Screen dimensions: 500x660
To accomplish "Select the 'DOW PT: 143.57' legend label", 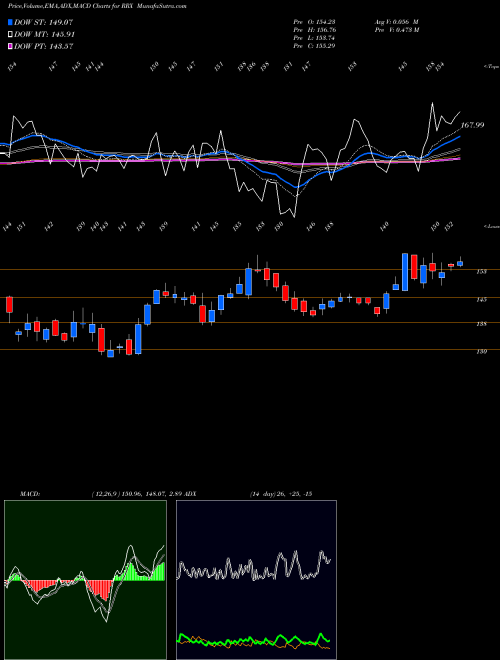I will tap(44, 46).
